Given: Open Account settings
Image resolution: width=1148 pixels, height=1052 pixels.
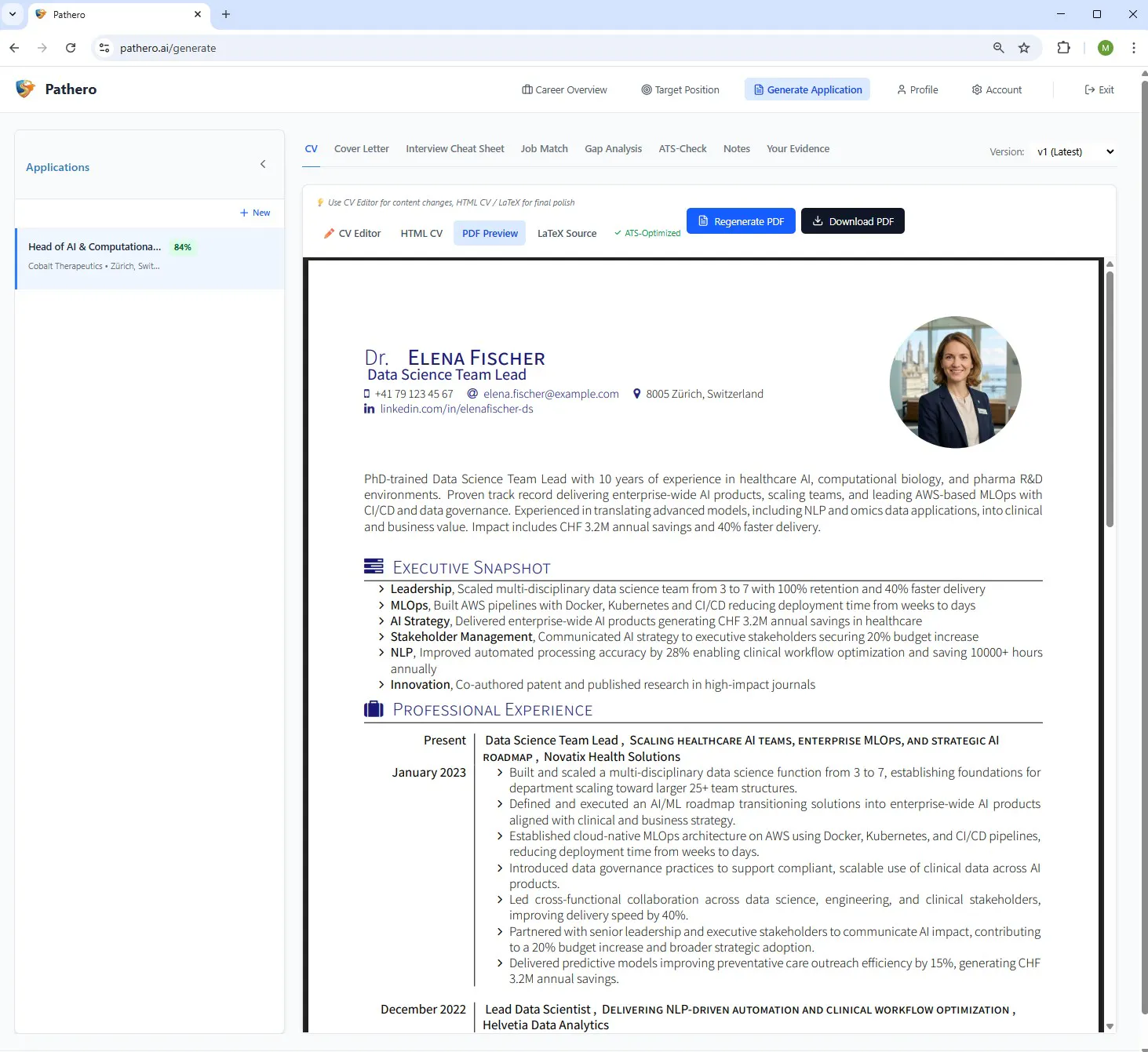Looking at the screenshot, I should [x=997, y=89].
